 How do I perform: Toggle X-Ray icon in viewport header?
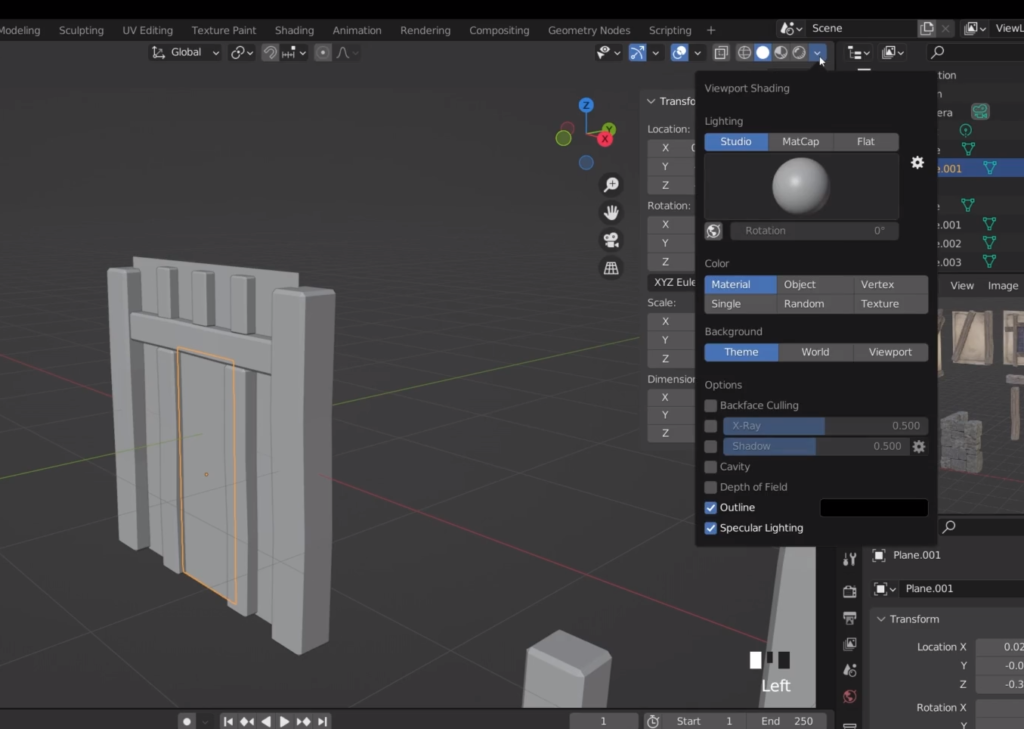coord(721,53)
